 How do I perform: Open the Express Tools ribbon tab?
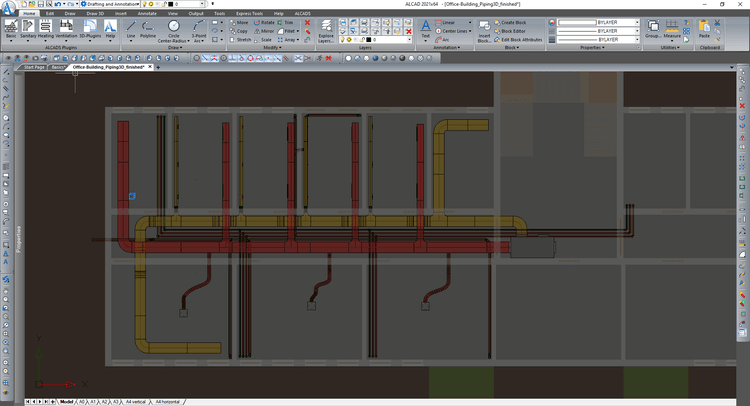pyautogui.click(x=249, y=13)
